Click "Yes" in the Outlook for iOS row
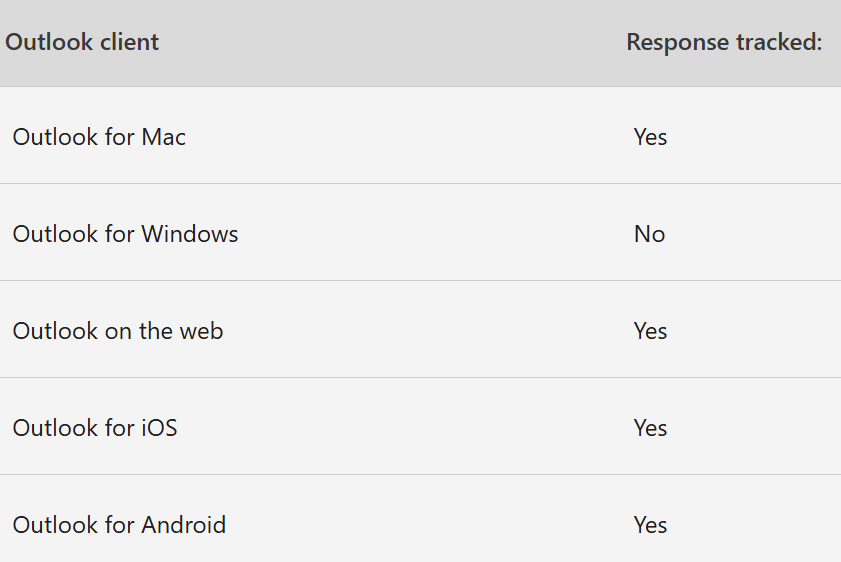This screenshot has width=841, height=562. pyautogui.click(x=650, y=428)
